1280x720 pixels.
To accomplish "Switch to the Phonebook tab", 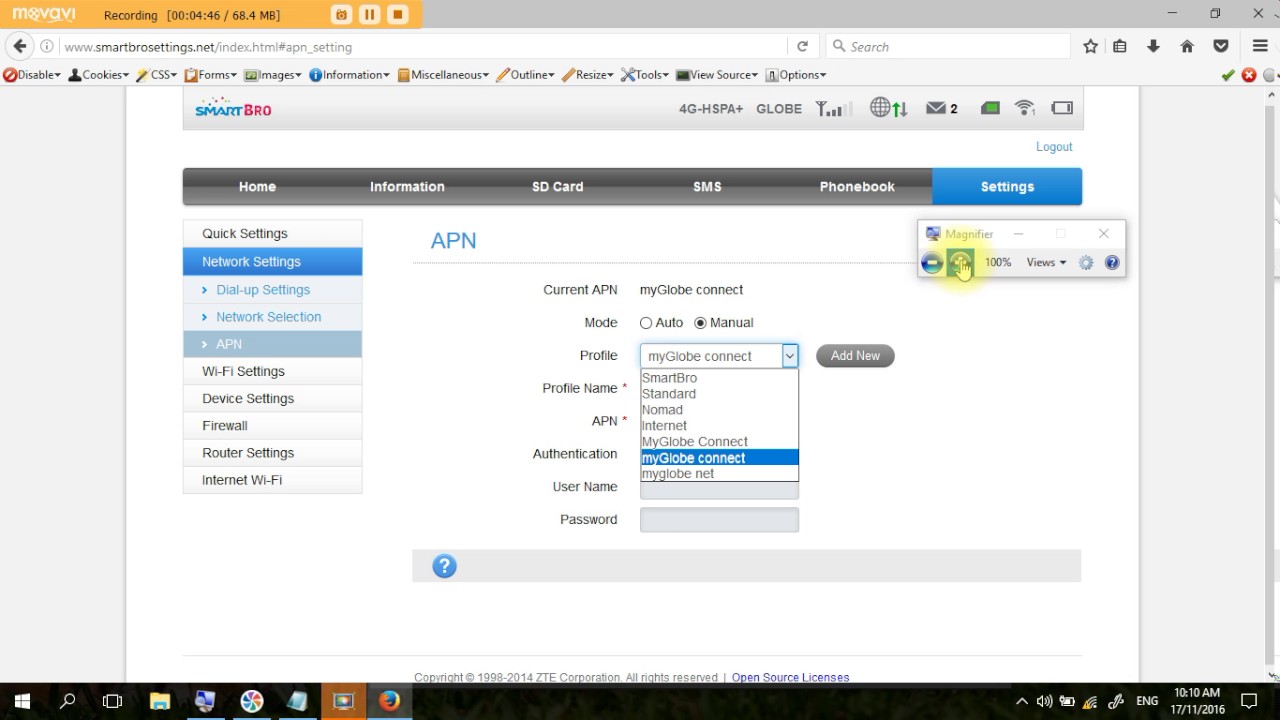I will [857, 187].
